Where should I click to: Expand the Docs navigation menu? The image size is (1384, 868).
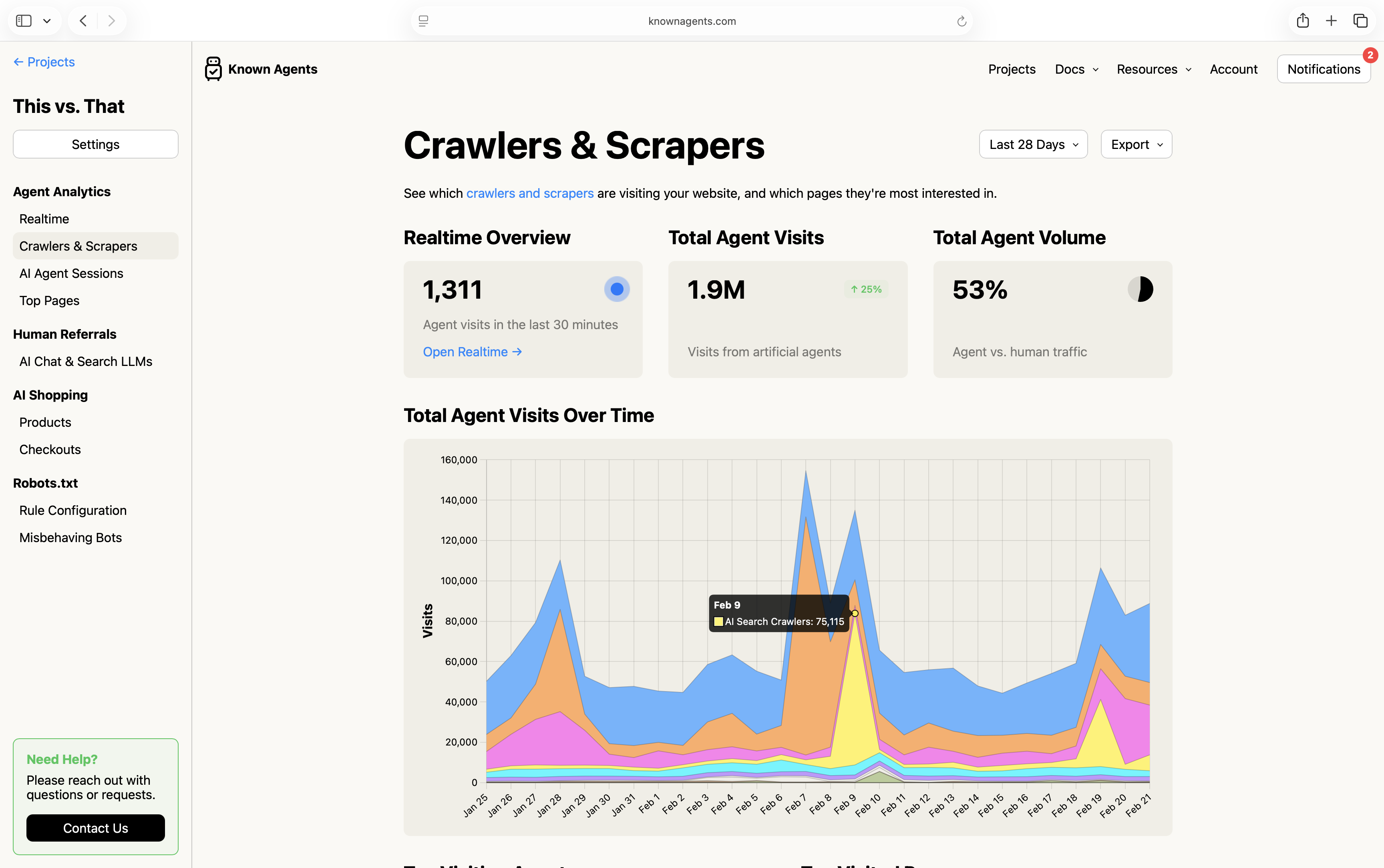tap(1076, 69)
